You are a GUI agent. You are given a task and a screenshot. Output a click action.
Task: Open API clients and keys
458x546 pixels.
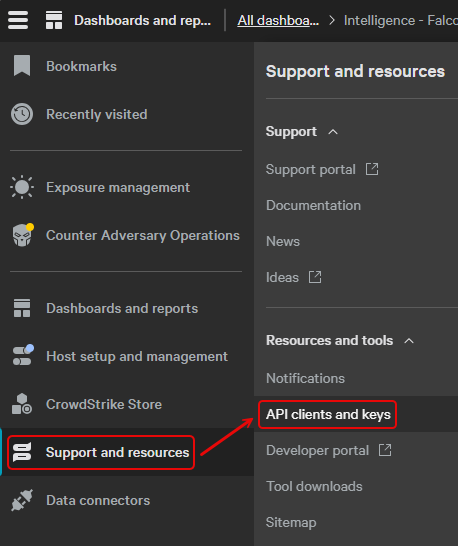pyautogui.click(x=328, y=414)
